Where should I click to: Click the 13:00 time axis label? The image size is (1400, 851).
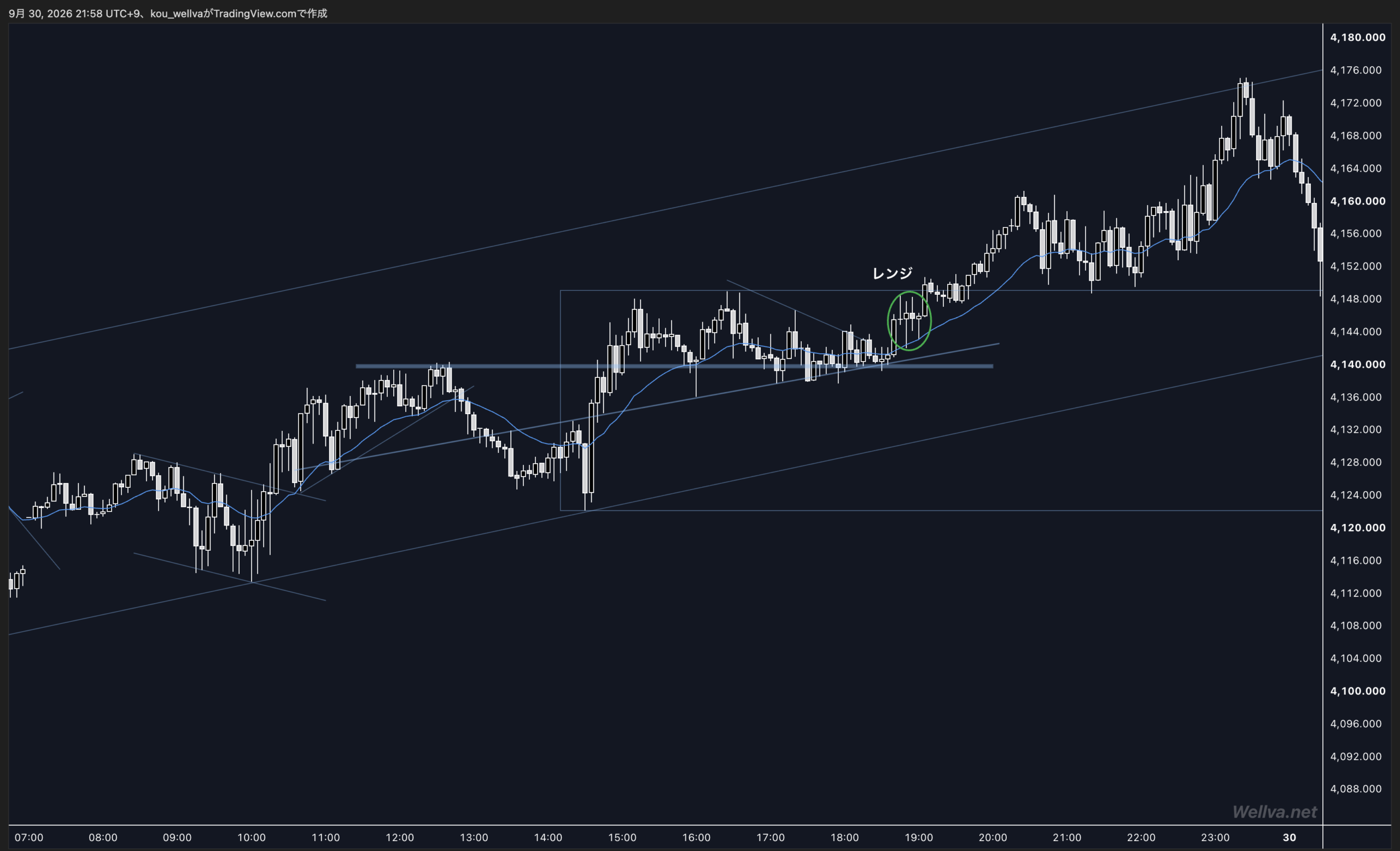474,837
